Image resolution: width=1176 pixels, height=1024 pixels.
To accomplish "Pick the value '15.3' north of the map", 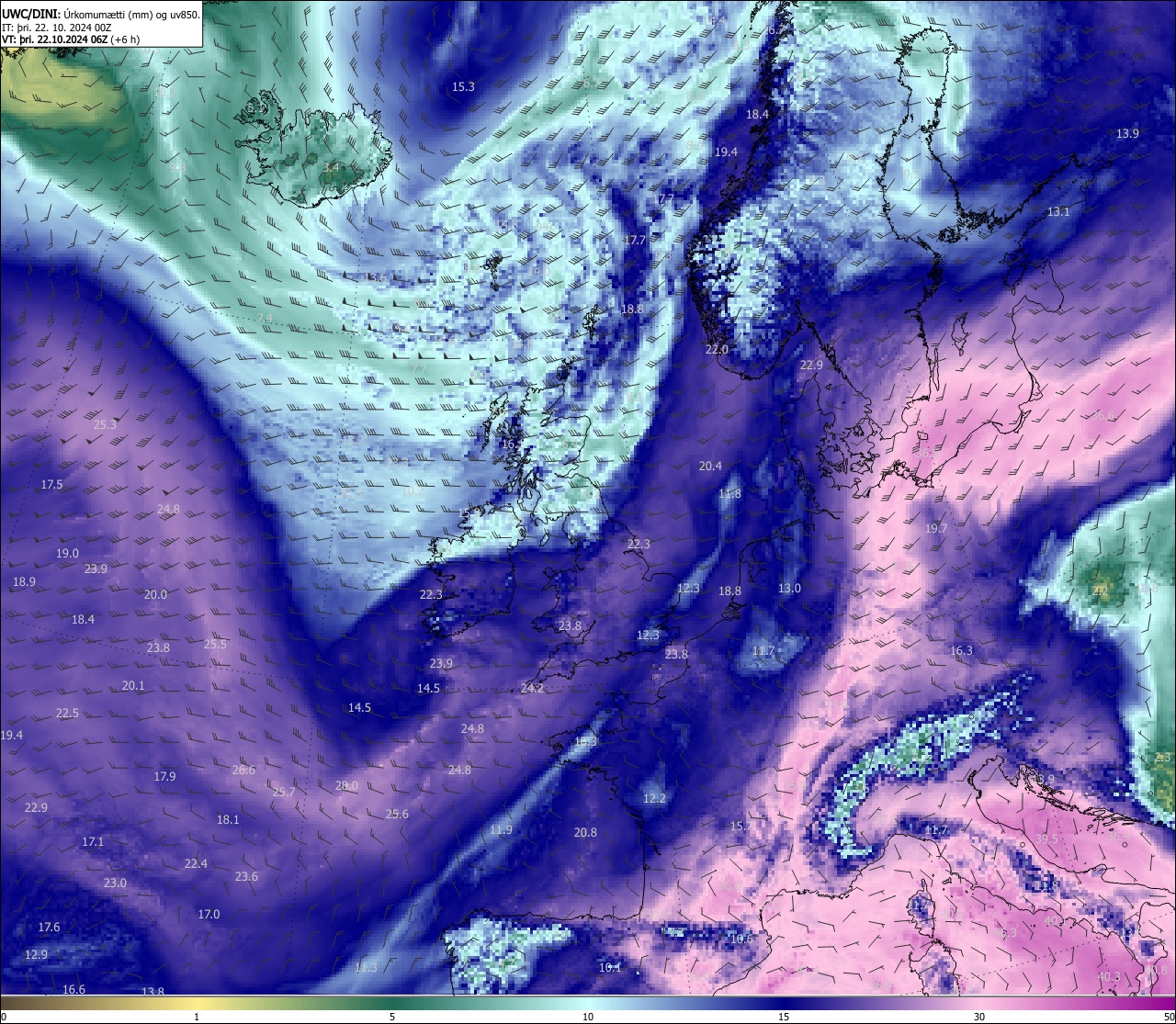I will tap(463, 87).
